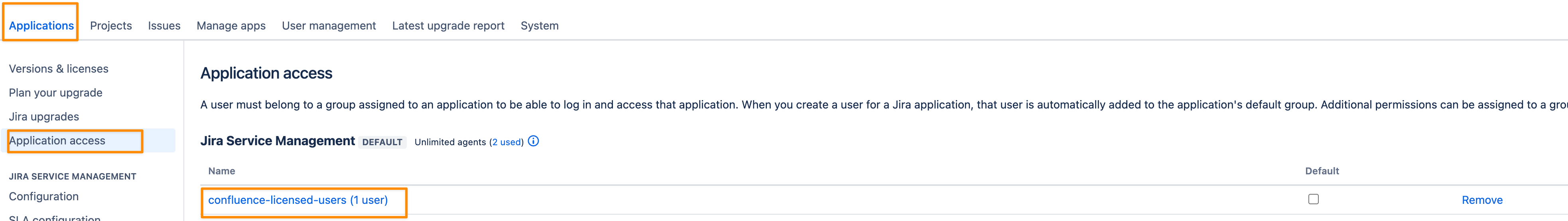Open Versions & licenses in sidebar
Viewport: 1568px width, 221px height.
[59, 69]
